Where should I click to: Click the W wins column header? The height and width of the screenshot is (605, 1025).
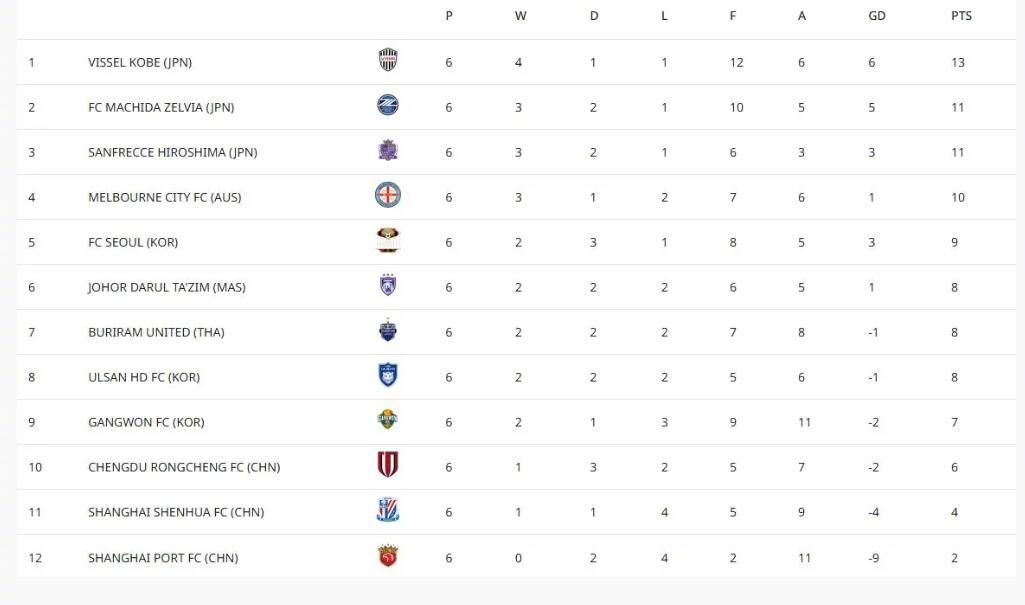click(520, 16)
